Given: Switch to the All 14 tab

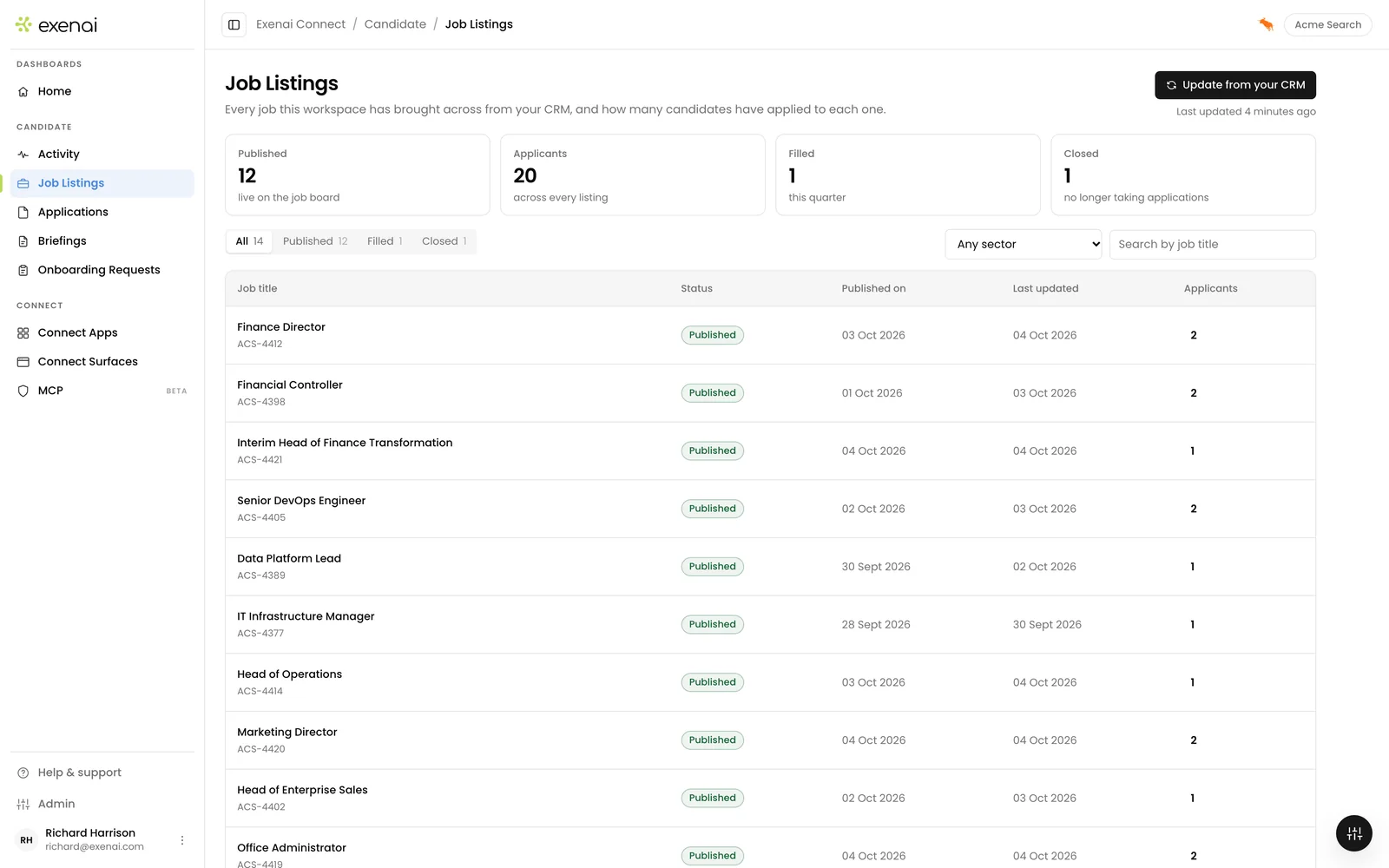Looking at the screenshot, I should coord(249,241).
